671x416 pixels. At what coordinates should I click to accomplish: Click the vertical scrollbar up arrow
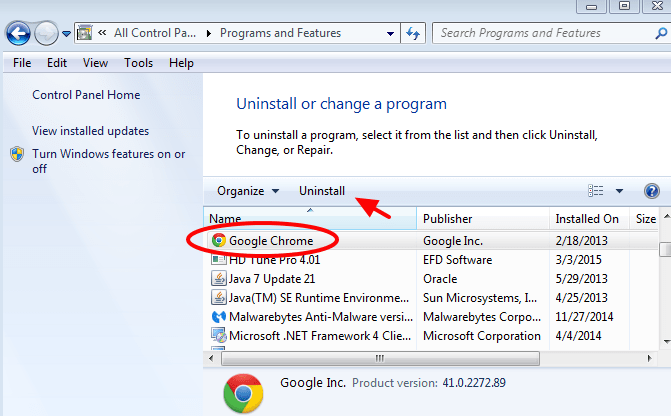point(666,217)
